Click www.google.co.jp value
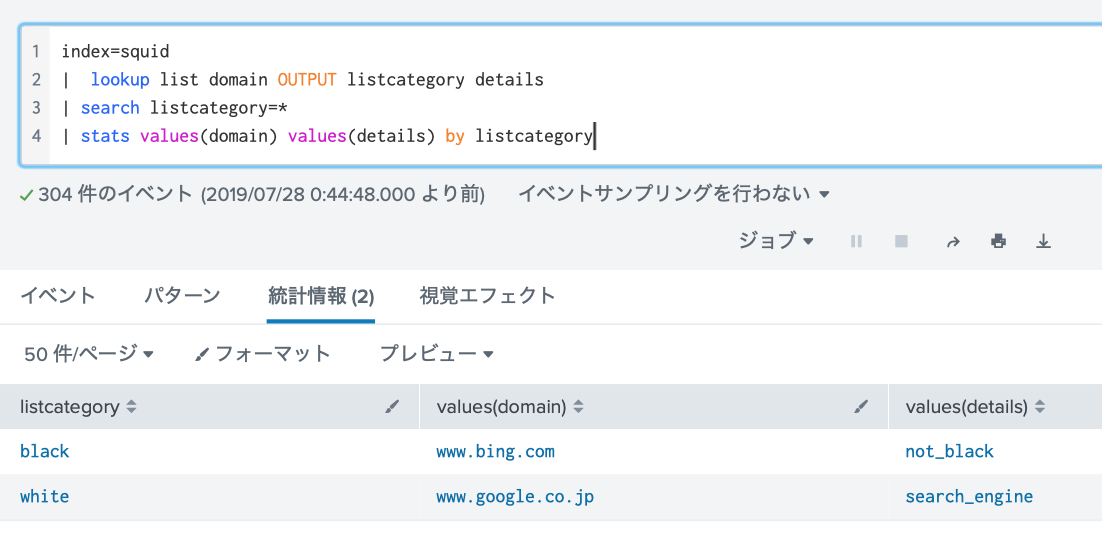The height and width of the screenshot is (534, 1102). click(x=515, y=497)
